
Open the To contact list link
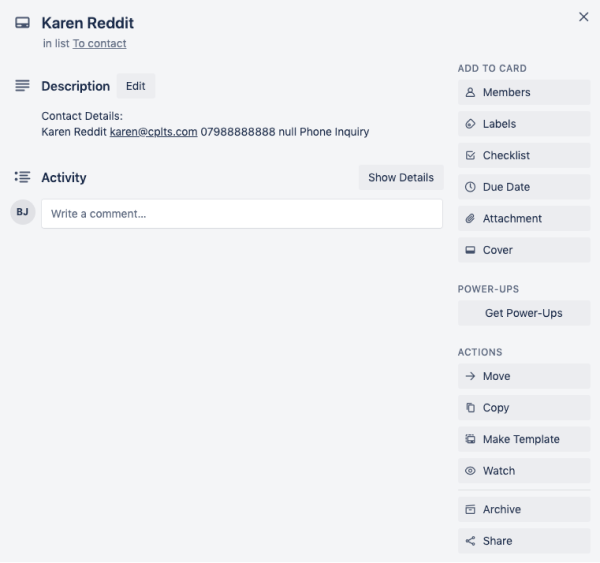click(99, 44)
